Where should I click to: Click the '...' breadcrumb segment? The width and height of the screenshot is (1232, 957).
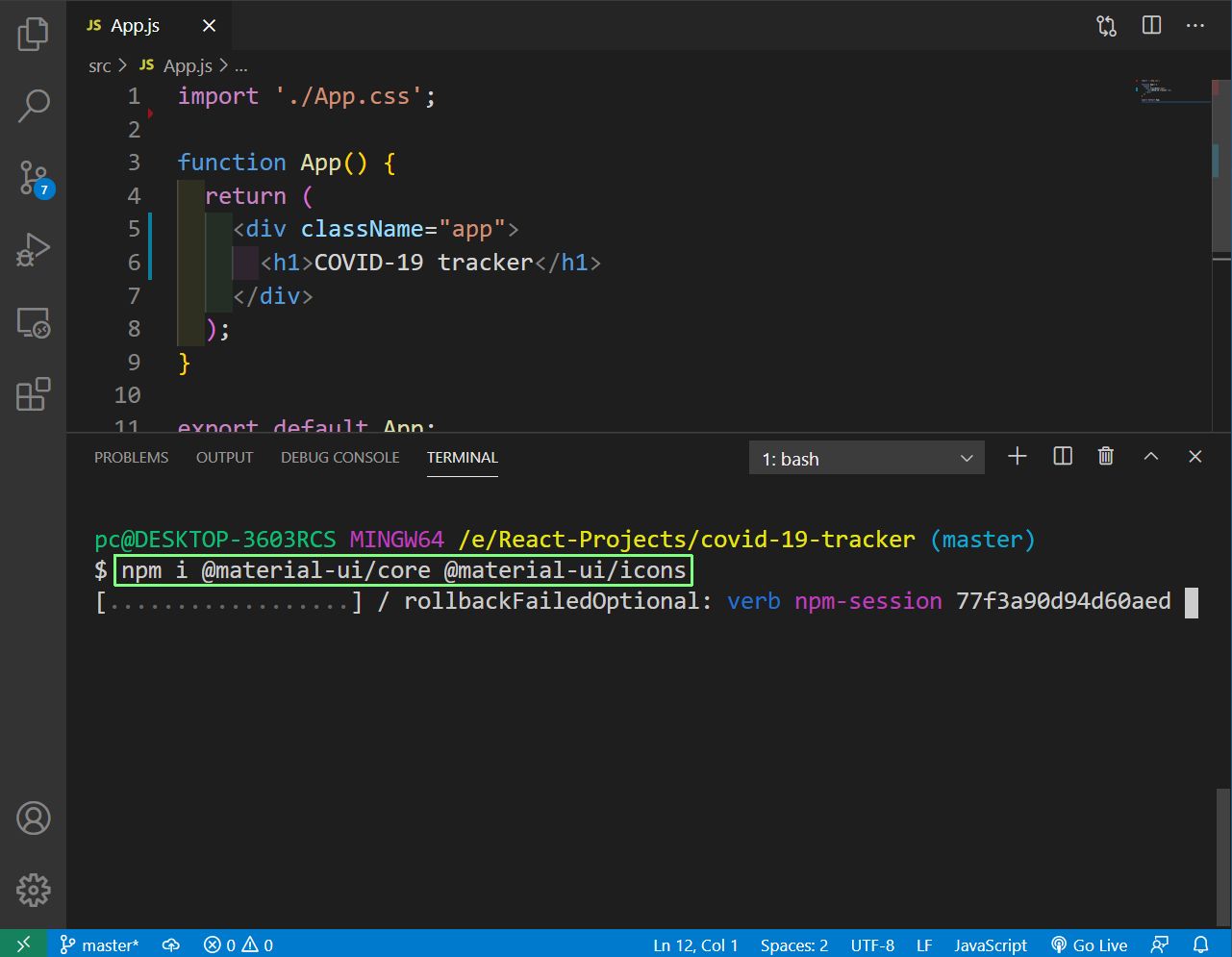pyautogui.click(x=241, y=66)
